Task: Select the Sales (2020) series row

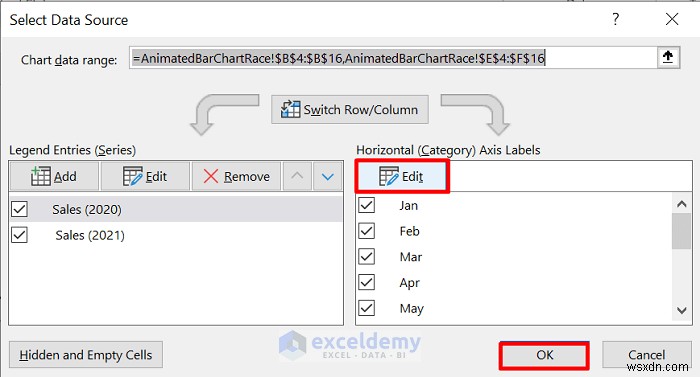Action: click(x=176, y=209)
